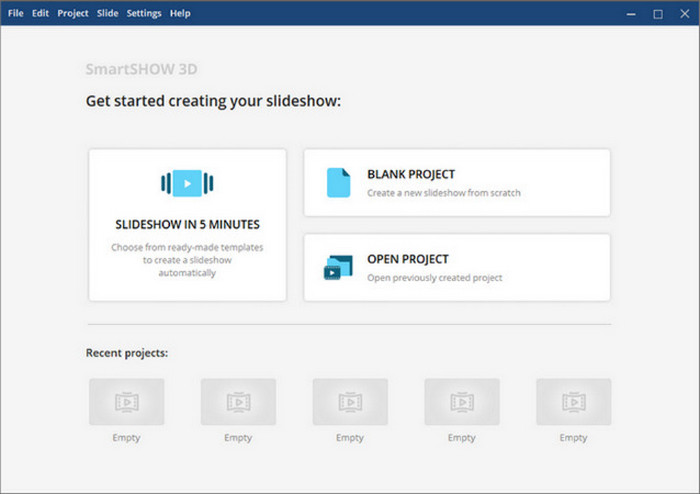Viewport: 700px width, 494px height.
Task: Open the fifth empty recent project thumbnail
Action: (x=574, y=402)
